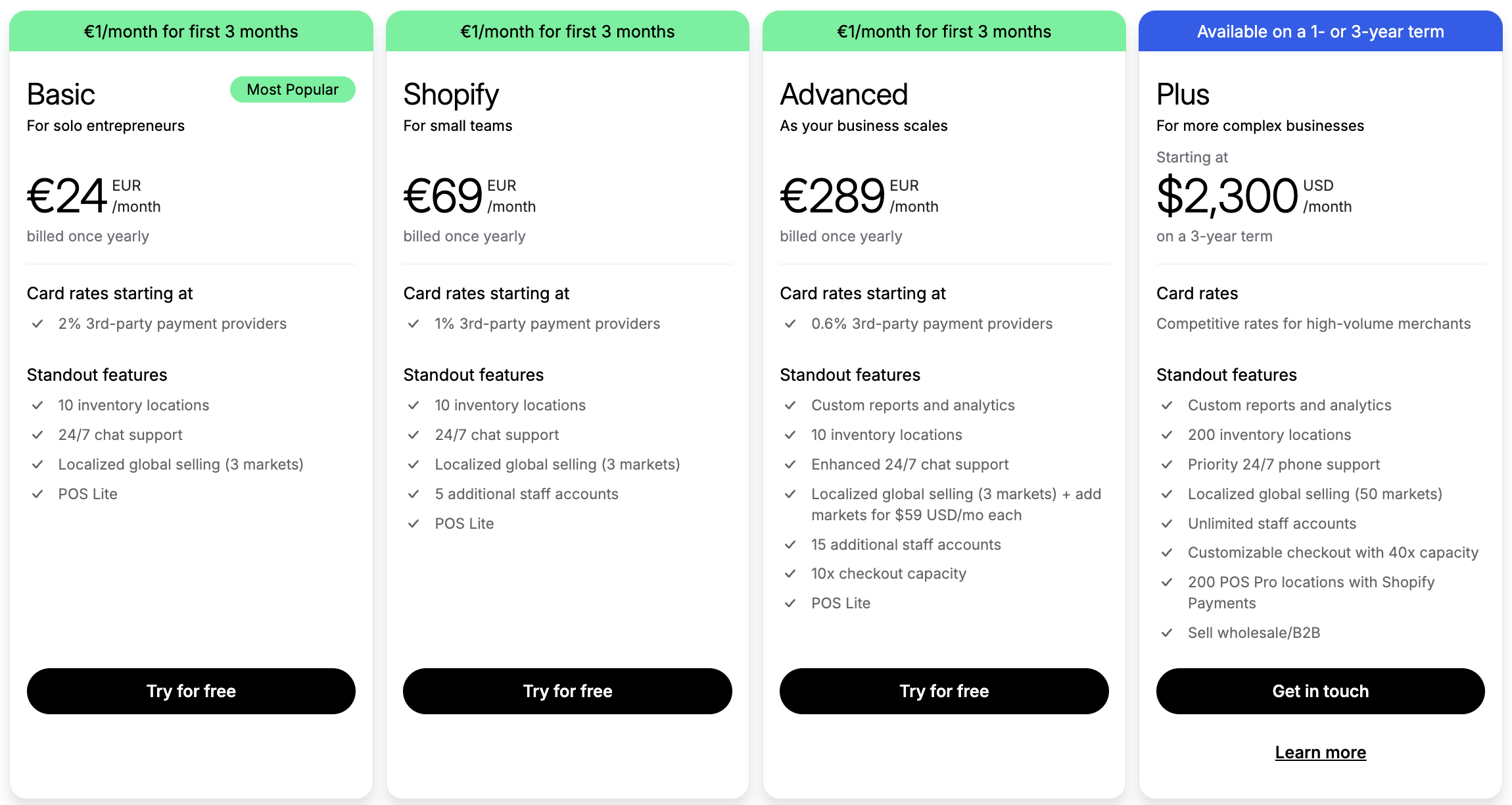
Task: Open the Standout features list on the Shopify plan
Action: [473, 374]
